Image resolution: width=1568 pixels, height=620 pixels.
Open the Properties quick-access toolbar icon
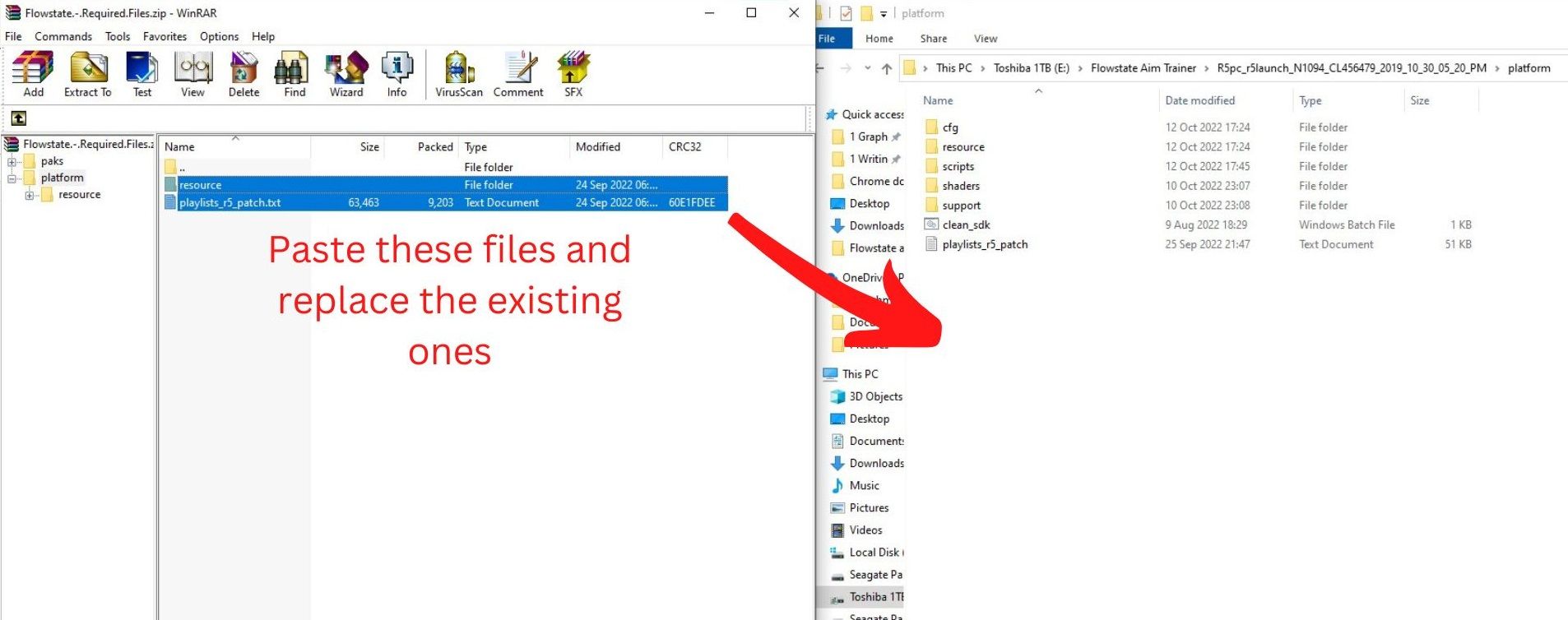pos(847,14)
